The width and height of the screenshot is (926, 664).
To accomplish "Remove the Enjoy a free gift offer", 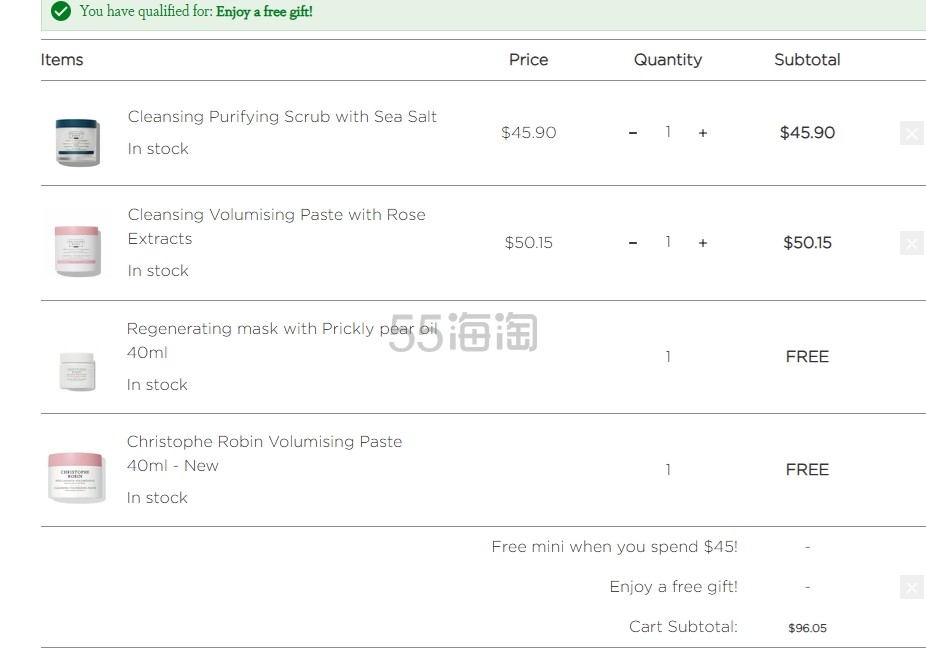I will click(911, 587).
